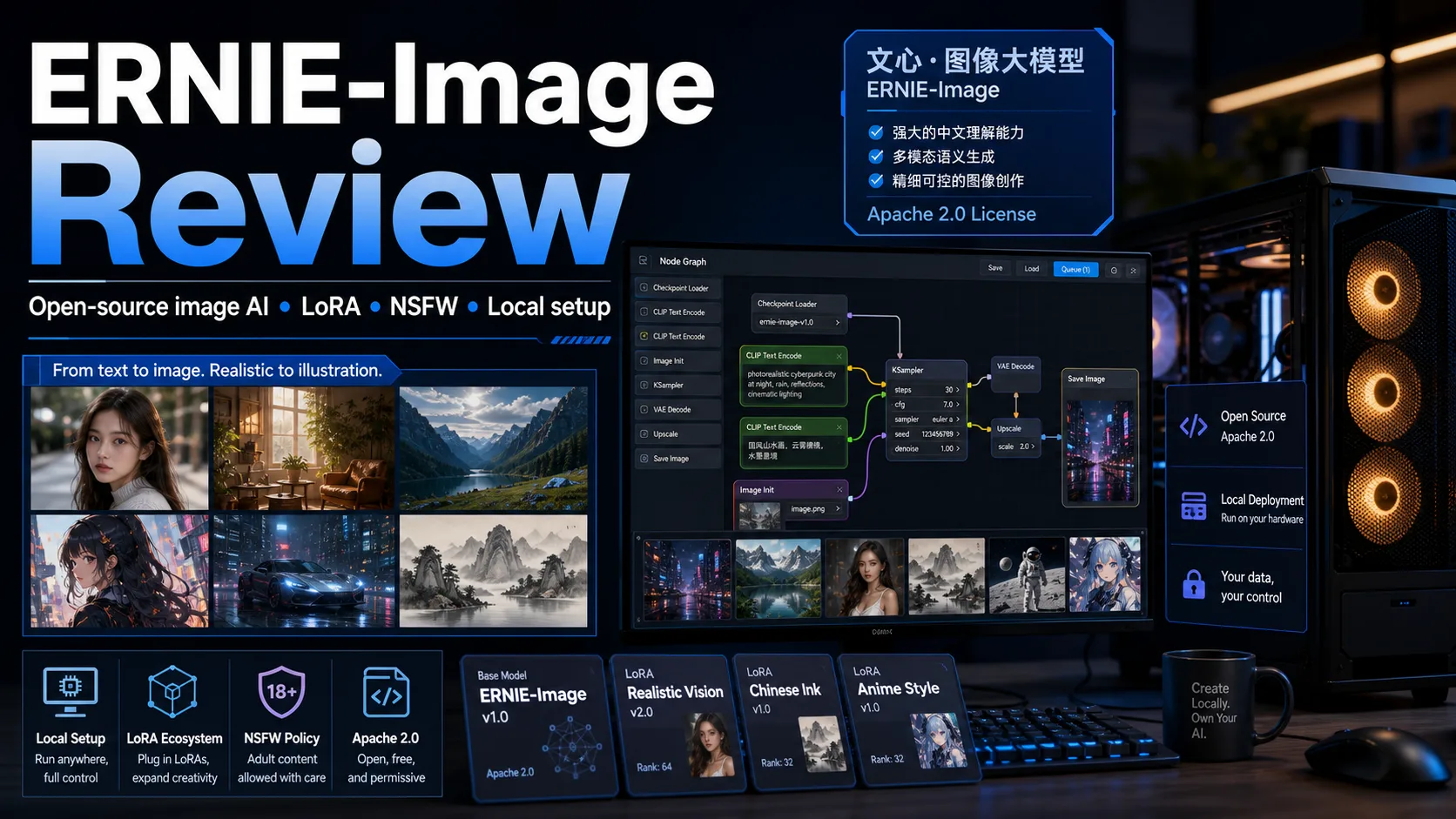This screenshot has width=1456, height=819.
Task: Click the sports car showcase image
Action: [303, 571]
